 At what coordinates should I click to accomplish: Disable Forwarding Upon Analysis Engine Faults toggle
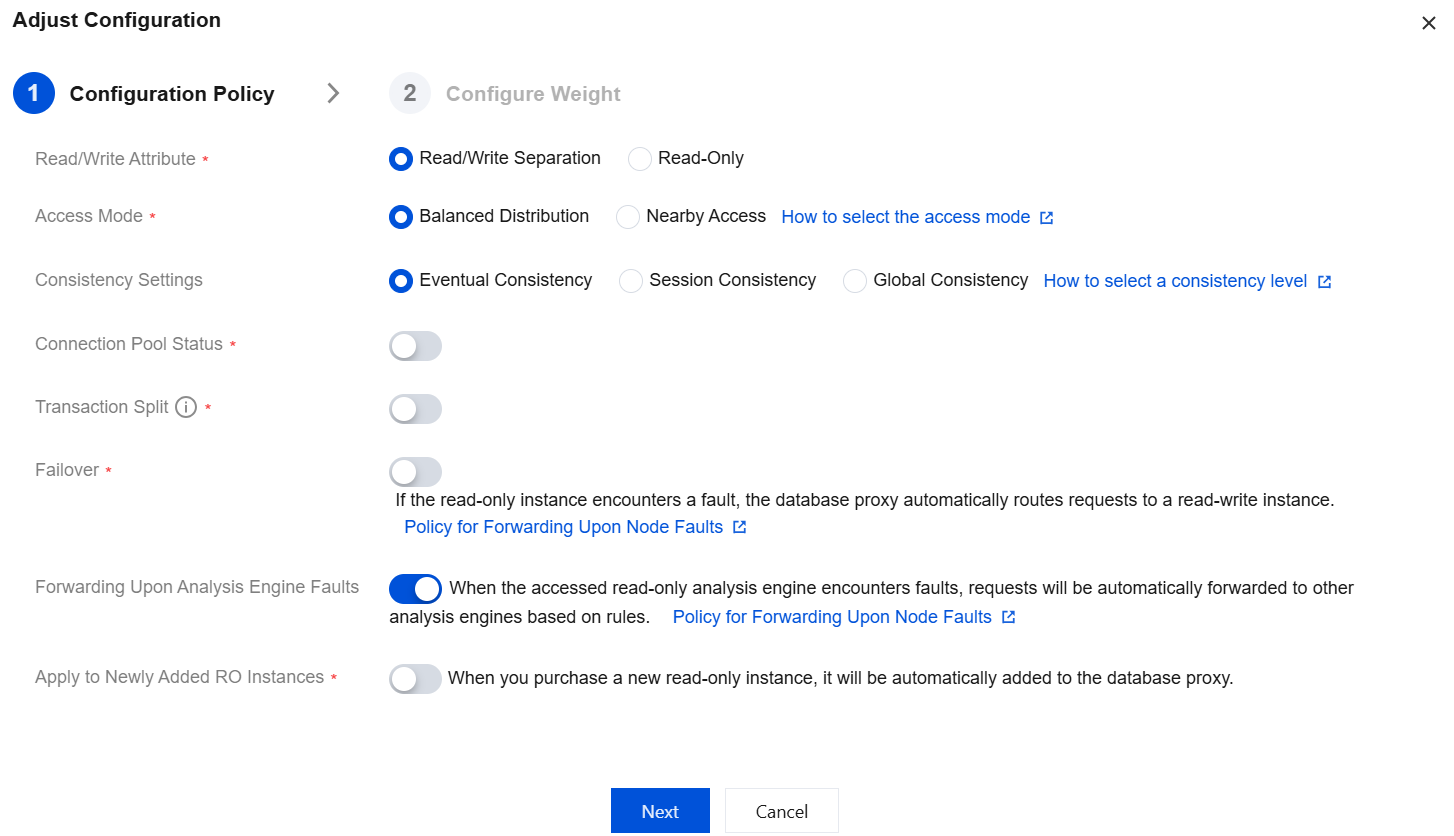(415, 589)
